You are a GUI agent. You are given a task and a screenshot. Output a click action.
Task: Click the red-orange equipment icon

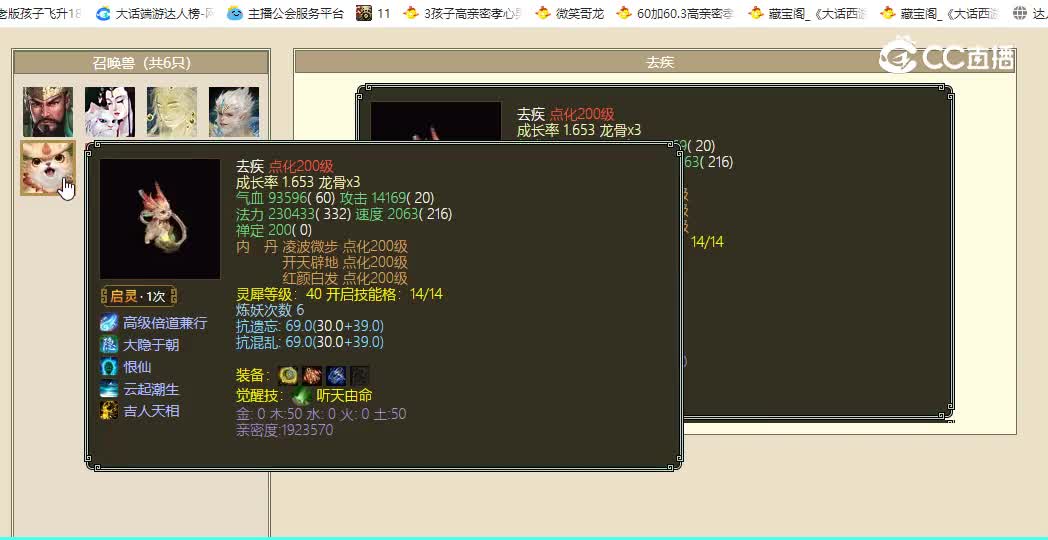coord(312,376)
